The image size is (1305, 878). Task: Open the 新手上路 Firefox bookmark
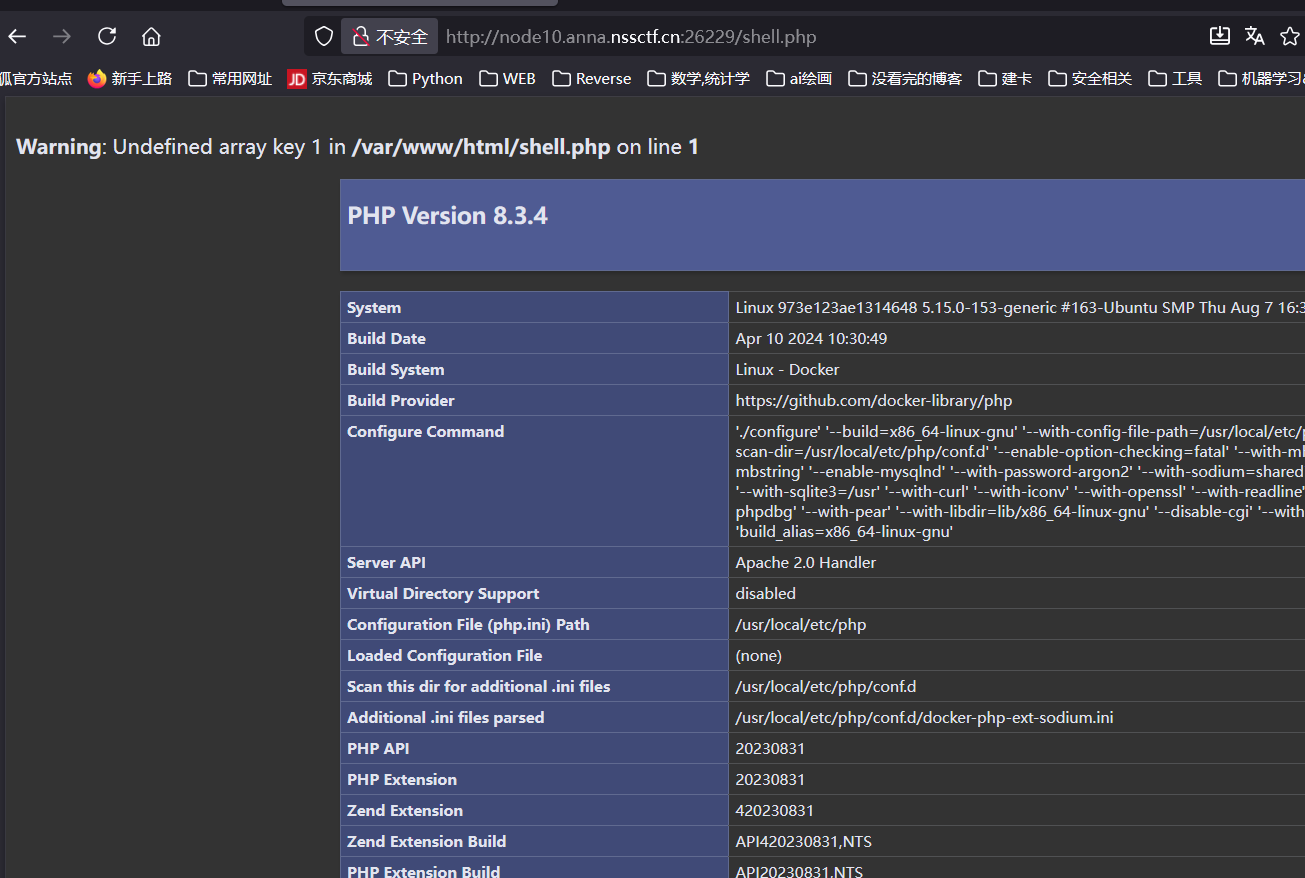click(x=130, y=78)
